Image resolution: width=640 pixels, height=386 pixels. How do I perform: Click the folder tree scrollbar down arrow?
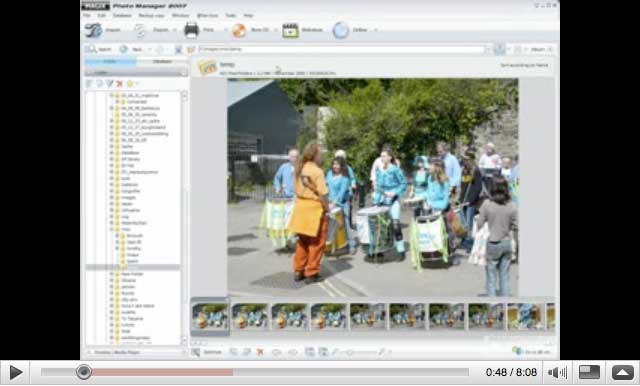pos(184,340)
